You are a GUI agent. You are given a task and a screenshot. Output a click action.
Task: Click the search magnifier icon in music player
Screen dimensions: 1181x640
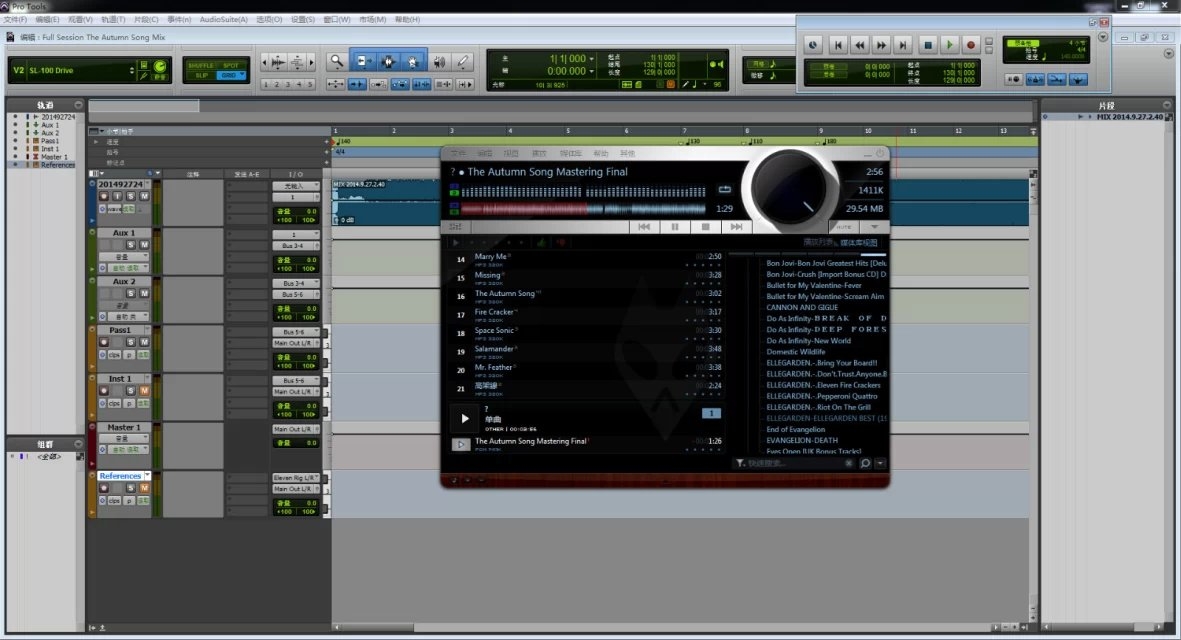865,463
